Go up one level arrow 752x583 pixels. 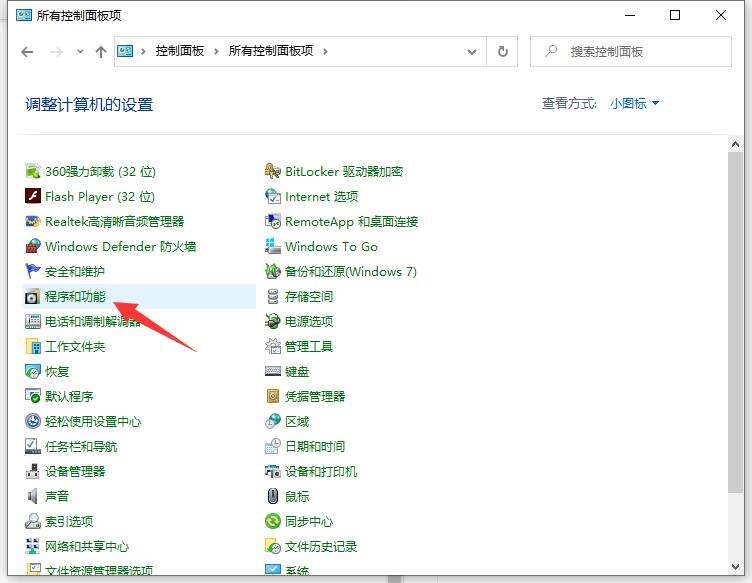(101, 51)
